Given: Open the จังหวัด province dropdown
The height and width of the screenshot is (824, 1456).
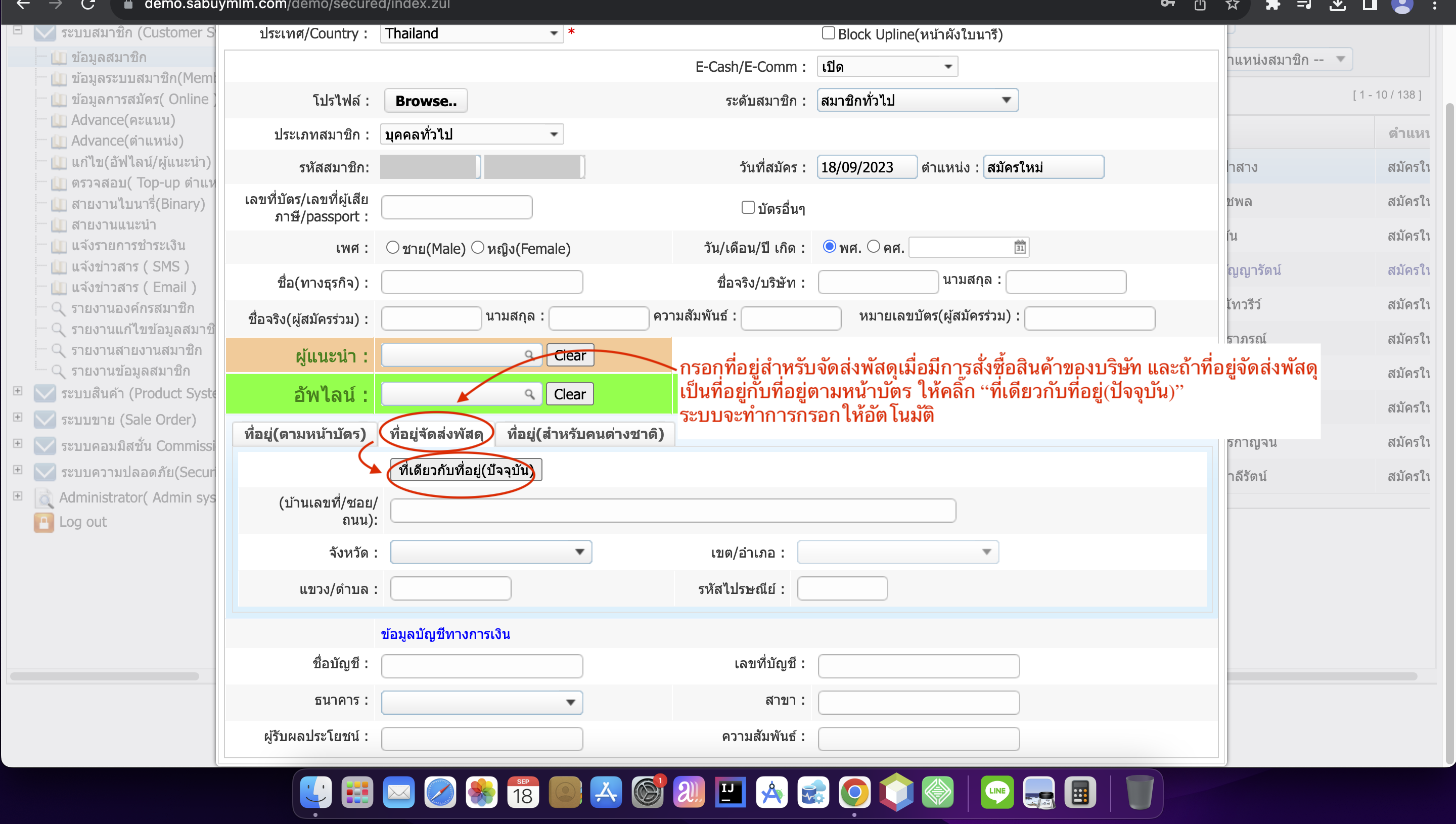Looking at the screenshot, I should pos(490,552).
